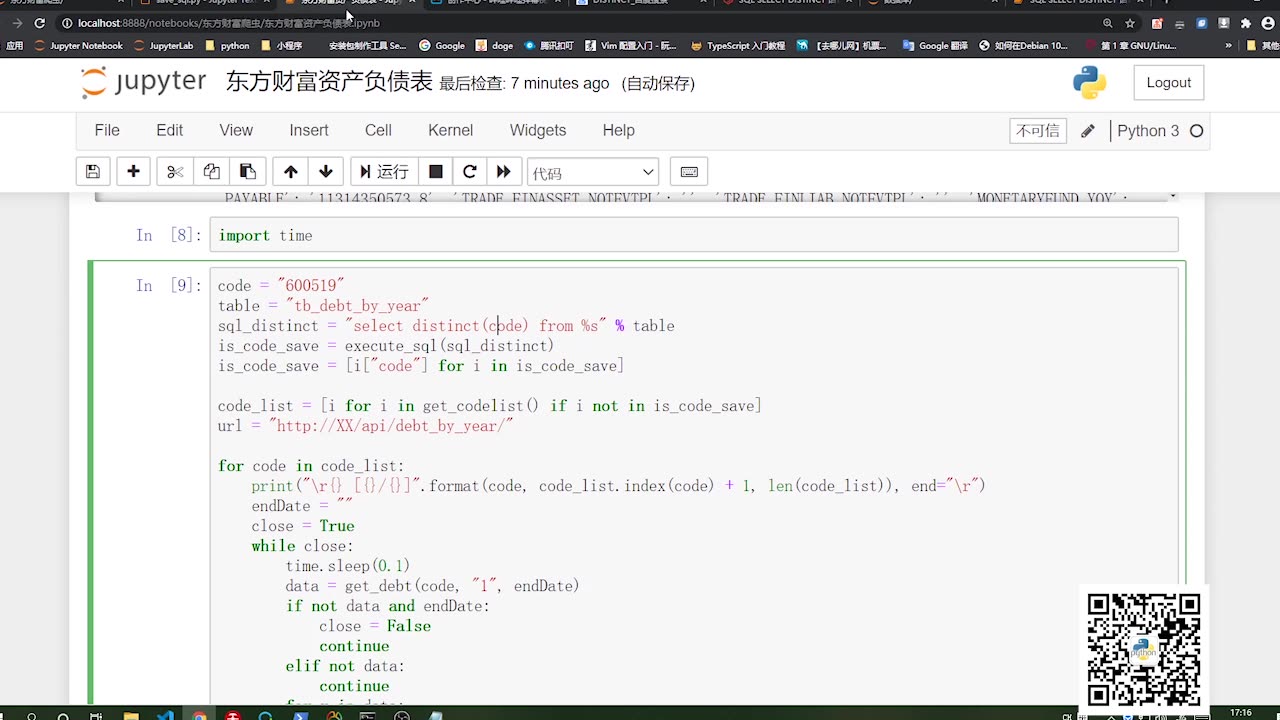Click the Python 3 kernel name label
The image size is (1280, 720).
pos(1148,131)
